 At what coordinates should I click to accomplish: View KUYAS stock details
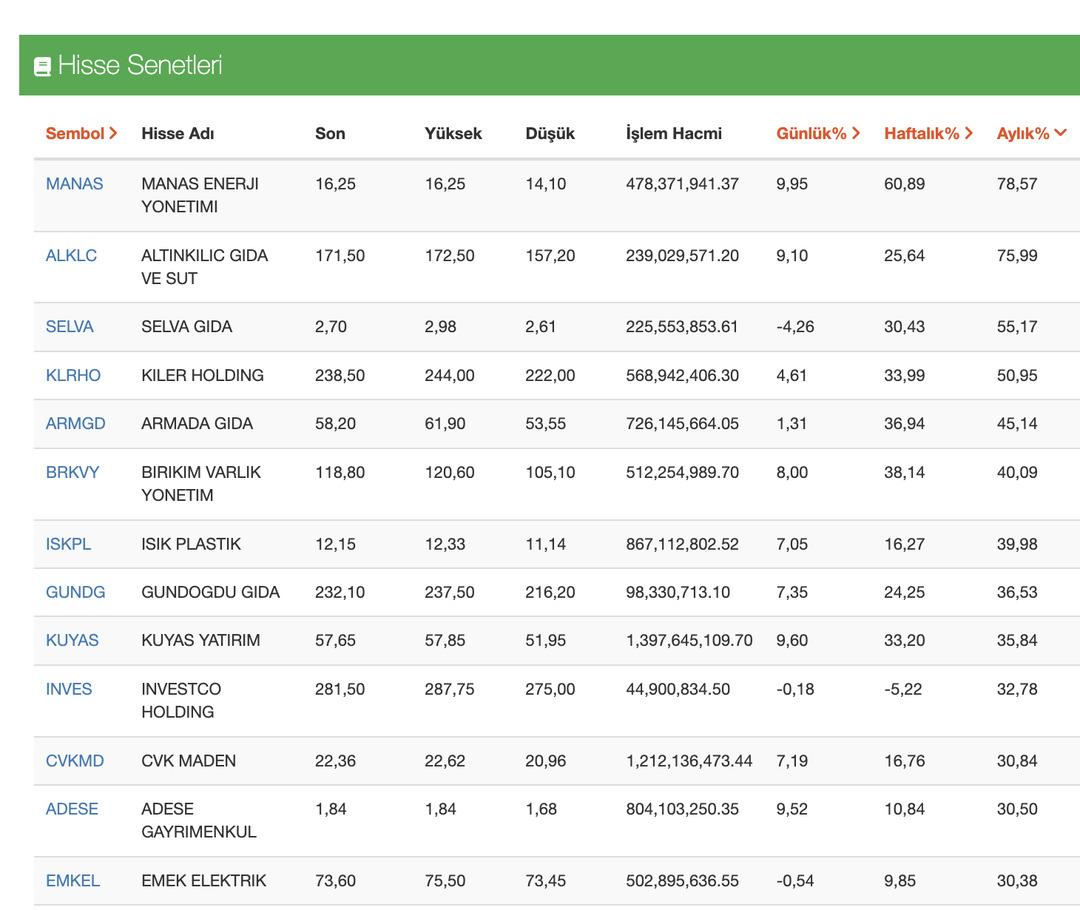(x=72, y=641)
